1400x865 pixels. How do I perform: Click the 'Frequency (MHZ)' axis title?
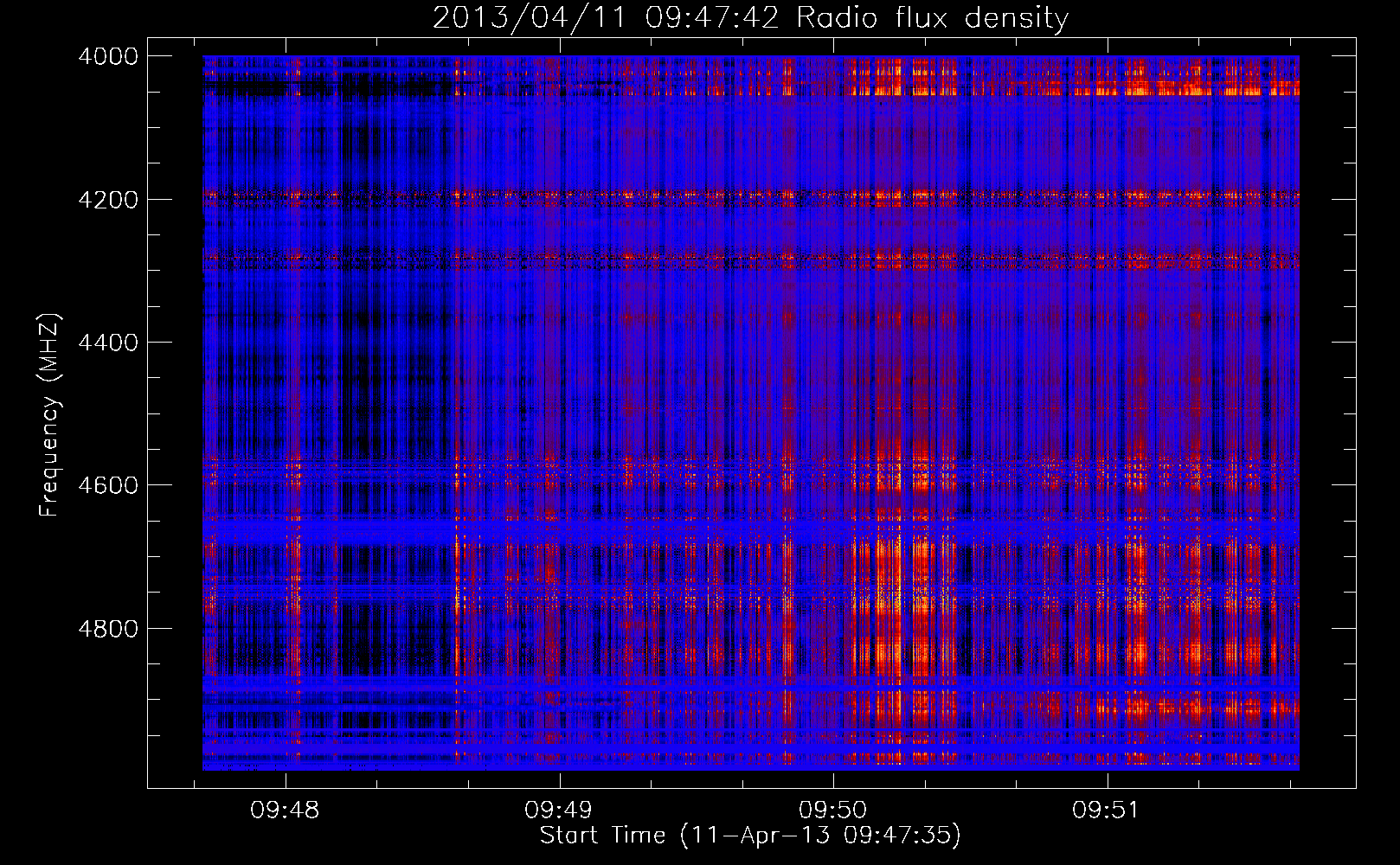(x=49, y=415)
